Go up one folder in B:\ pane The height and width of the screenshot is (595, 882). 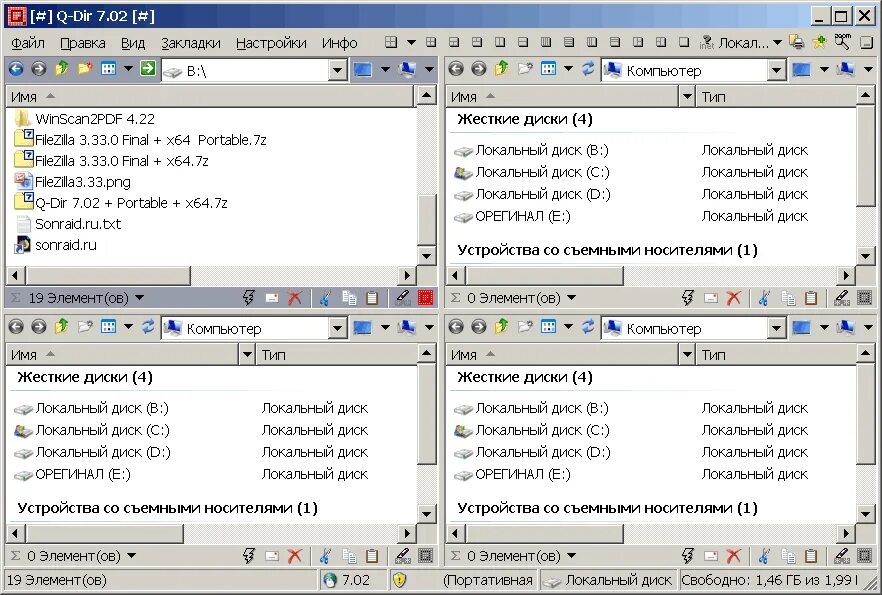pos(61,69)
